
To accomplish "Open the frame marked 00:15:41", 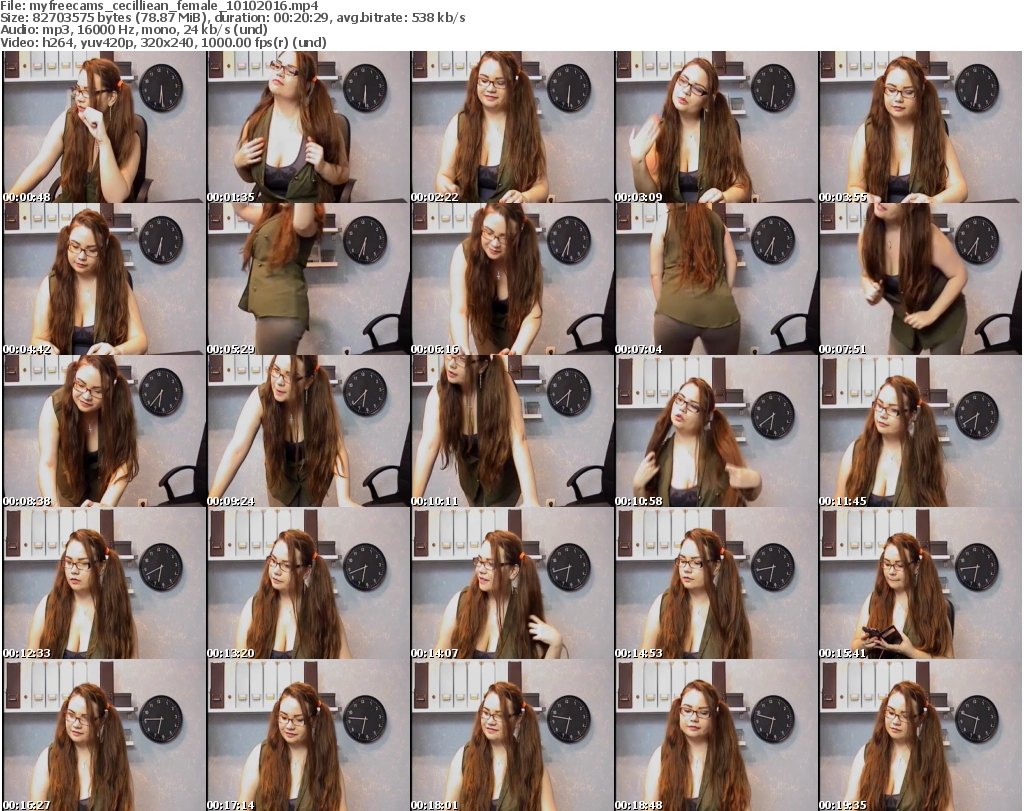I will tap(920, 583).
